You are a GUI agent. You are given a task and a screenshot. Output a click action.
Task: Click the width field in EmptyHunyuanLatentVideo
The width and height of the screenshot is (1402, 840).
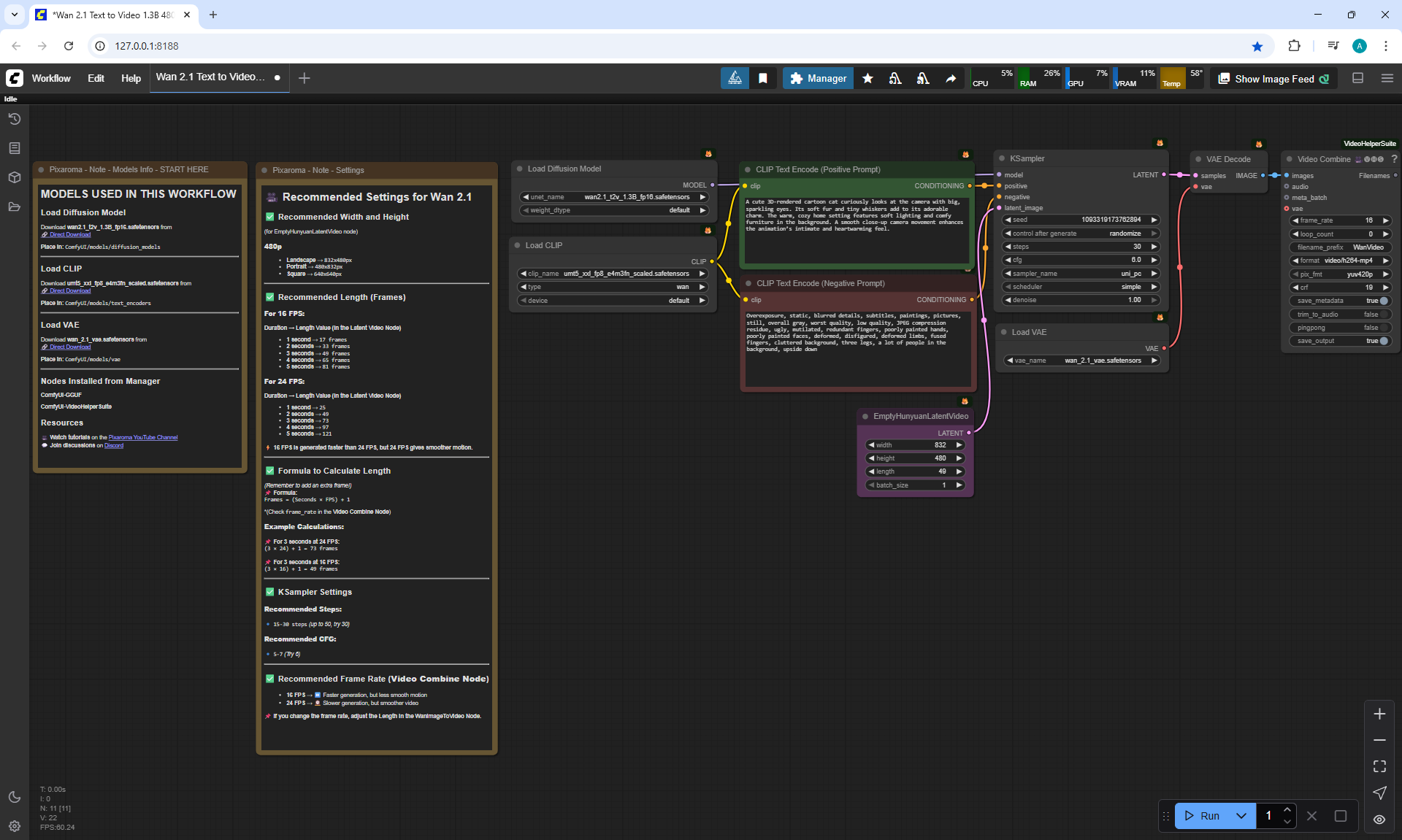pyautogui.click(x=915, y=445)
